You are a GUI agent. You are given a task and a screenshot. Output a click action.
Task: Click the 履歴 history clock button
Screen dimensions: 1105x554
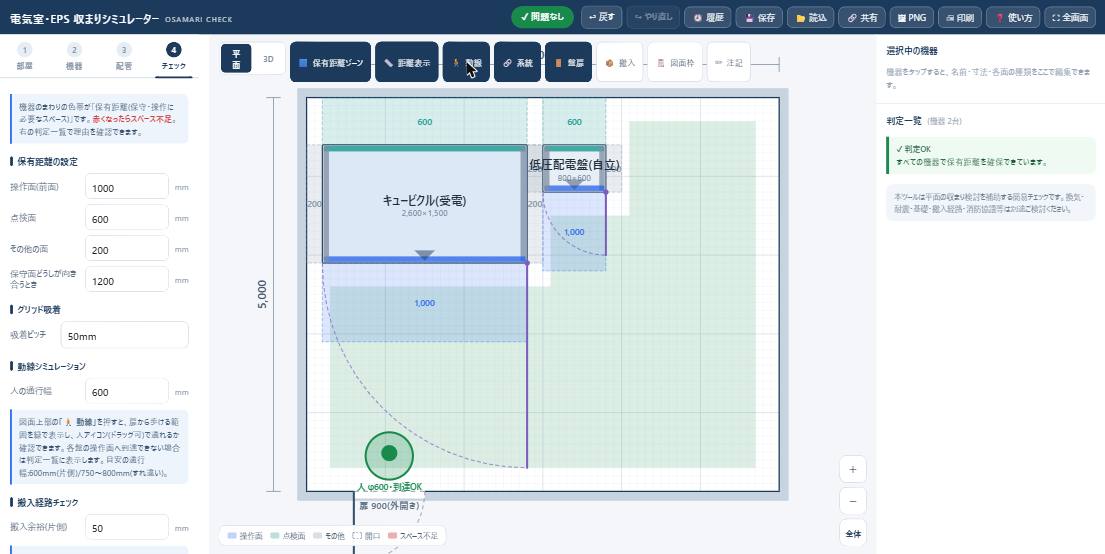click(708, 18)
